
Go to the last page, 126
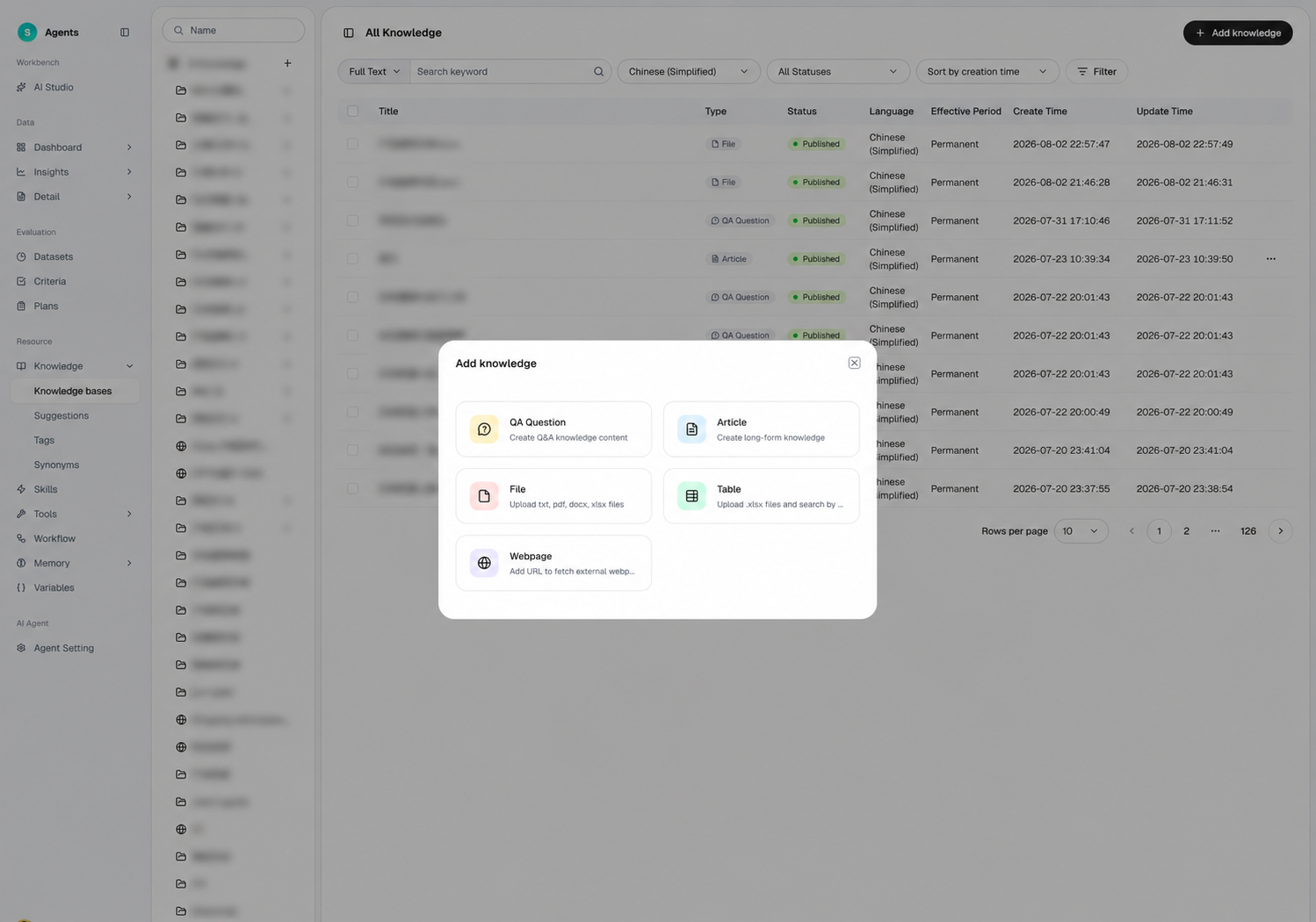pos(1247,531)
